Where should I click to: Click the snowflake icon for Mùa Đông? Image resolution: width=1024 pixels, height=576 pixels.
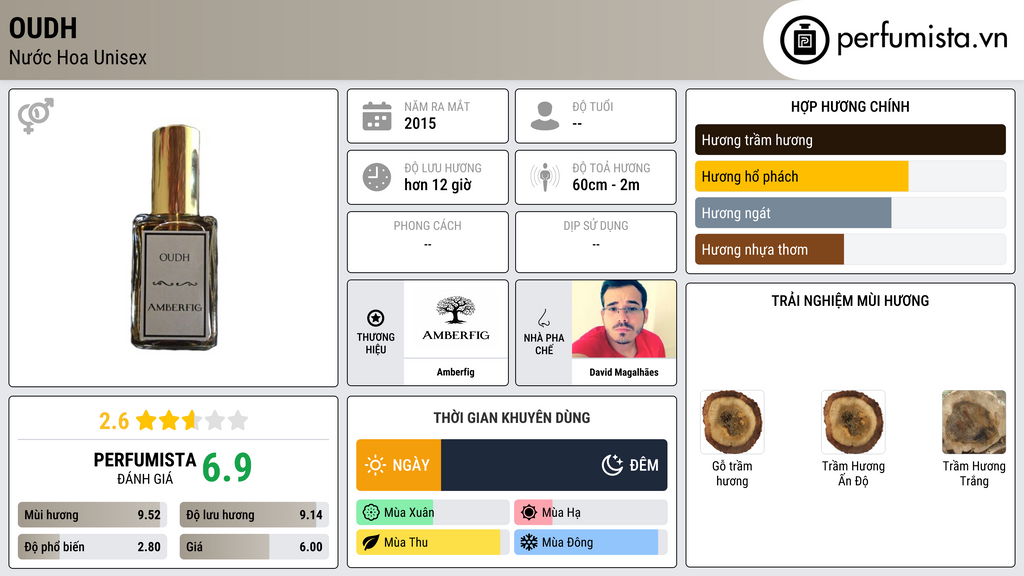[x=529, y=542]
